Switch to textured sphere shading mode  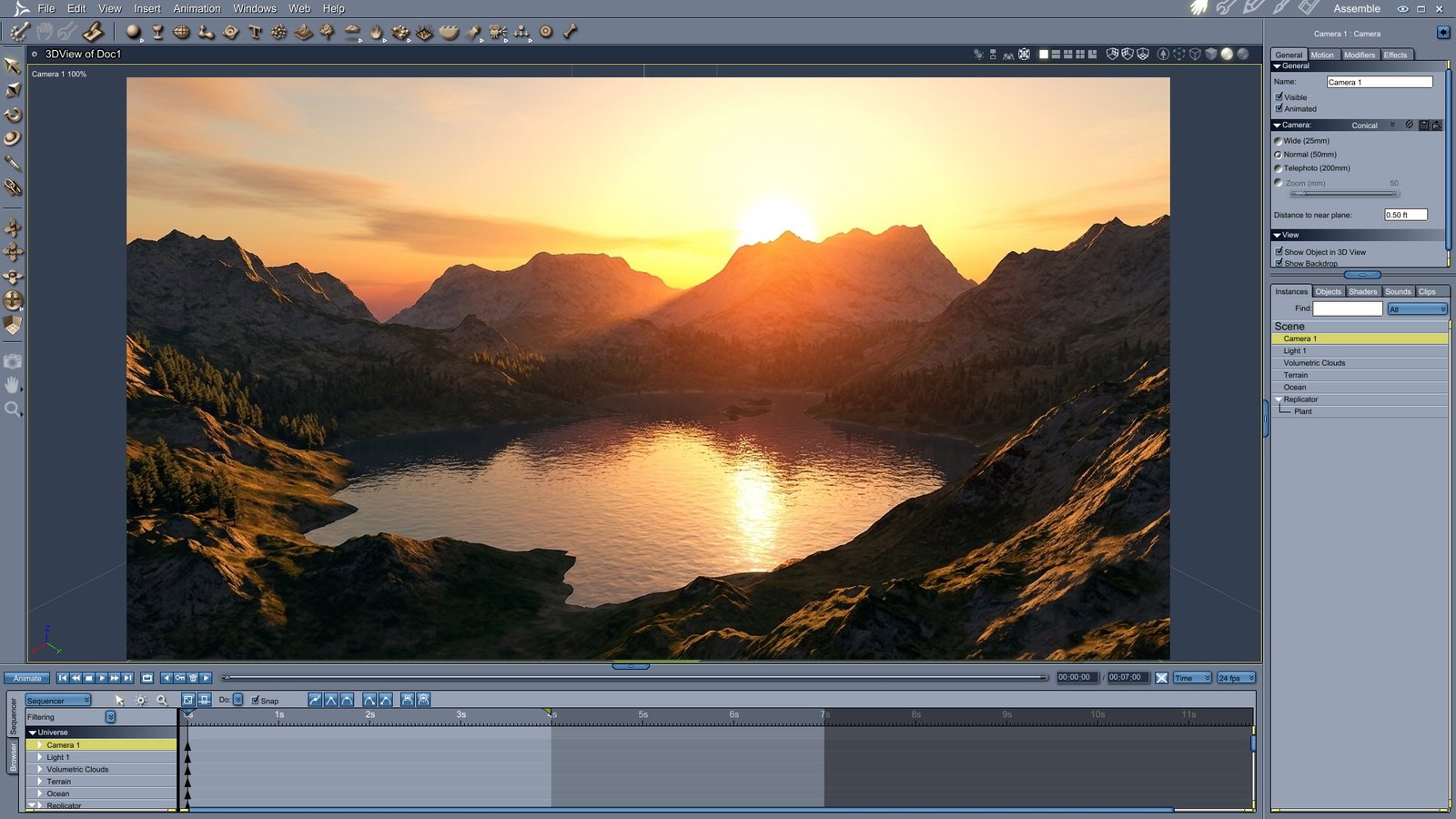pos(1242,55)
